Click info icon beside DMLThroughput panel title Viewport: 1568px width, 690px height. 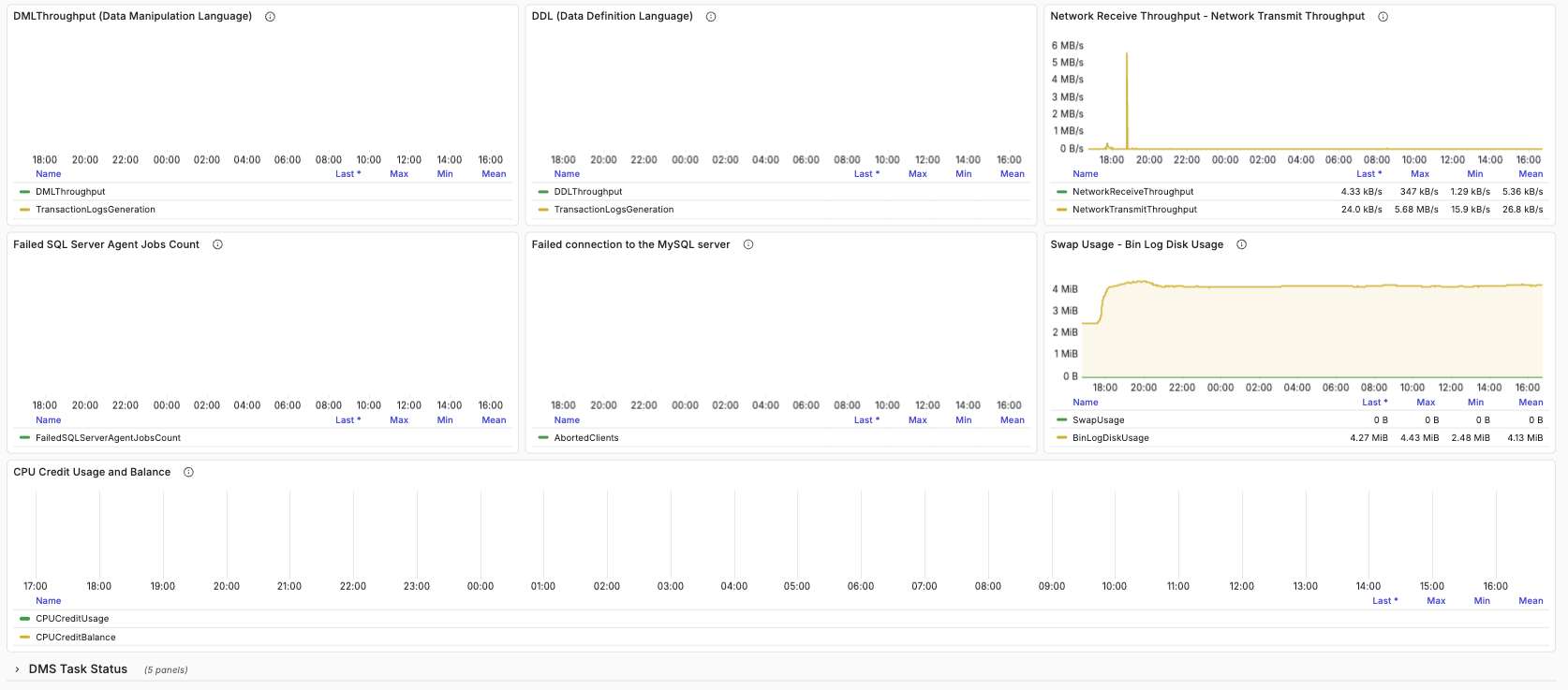pyautogui.click(x=270, y=17)
